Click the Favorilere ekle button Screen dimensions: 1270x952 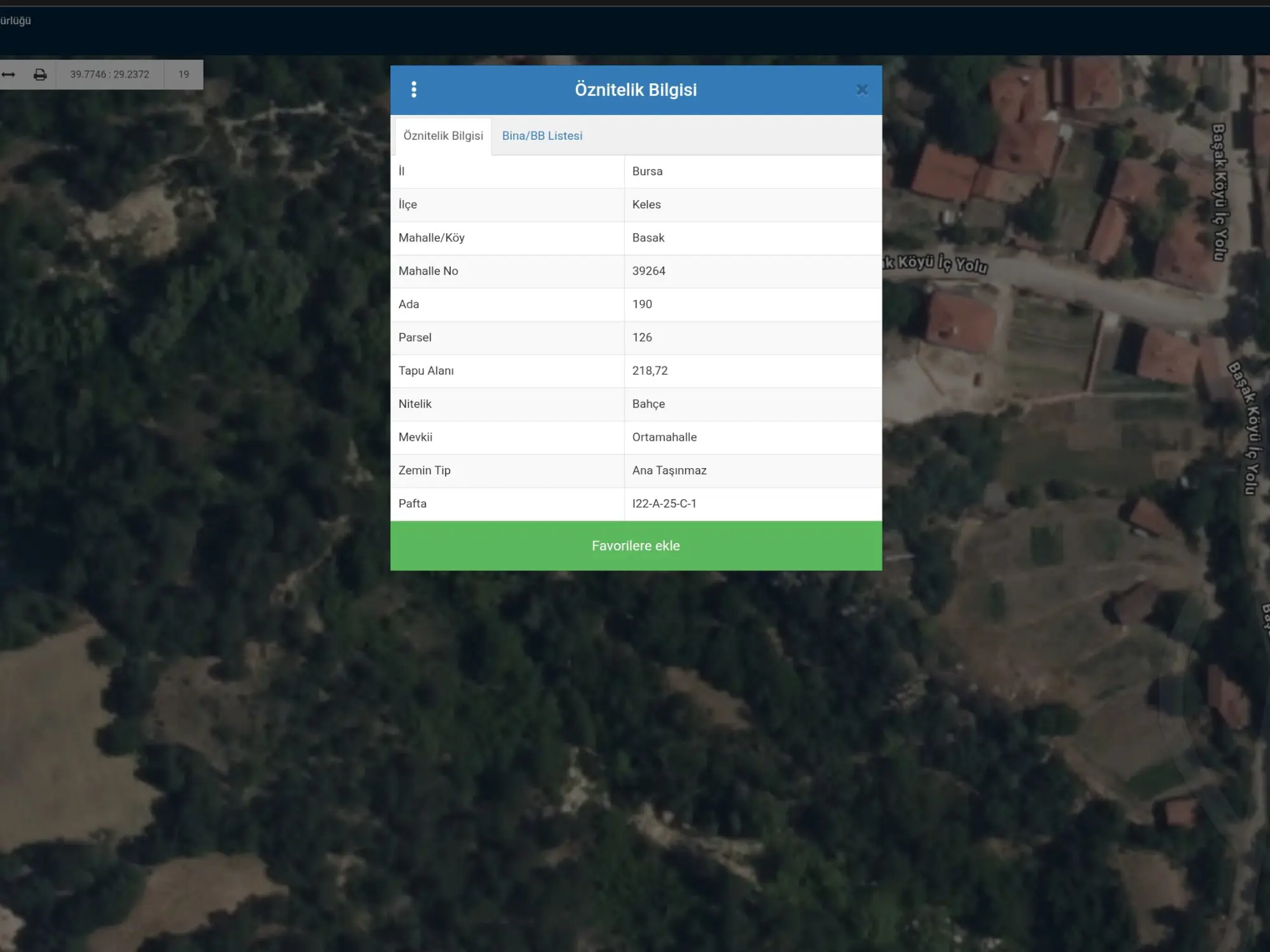(x=636, y=546)
